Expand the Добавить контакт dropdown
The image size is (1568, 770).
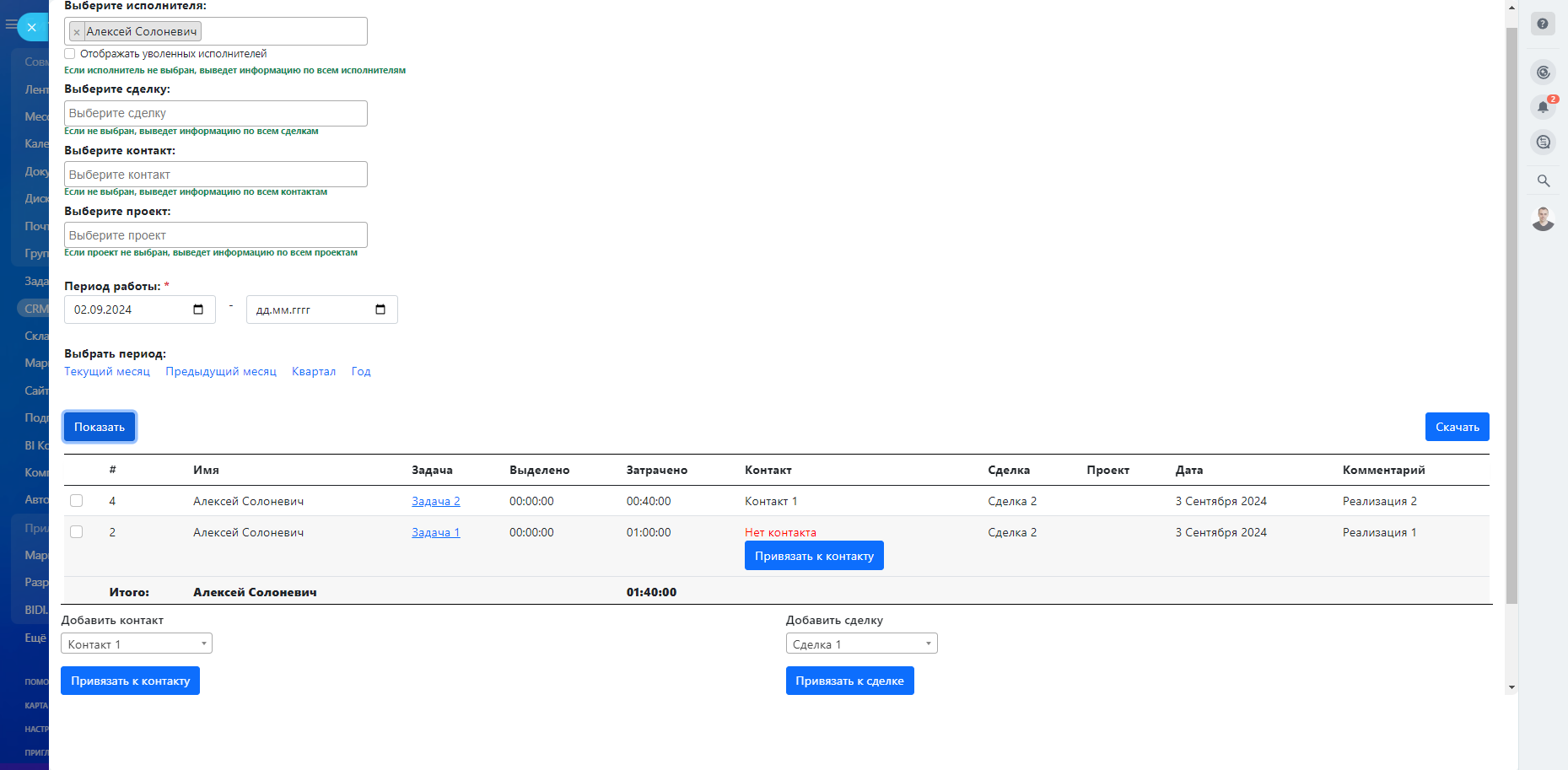pyautogui.click(x=137, y=643)
